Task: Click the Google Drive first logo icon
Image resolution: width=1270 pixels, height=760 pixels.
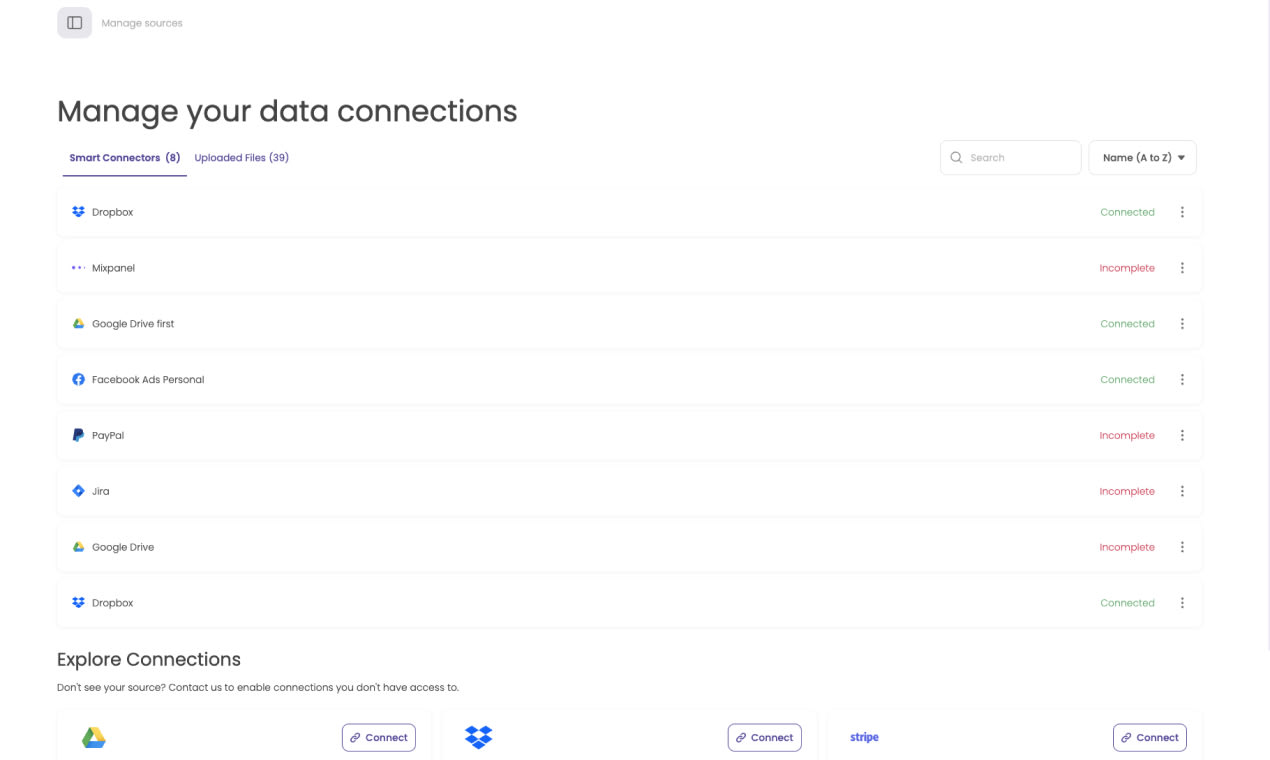Action: click(78, 324)
